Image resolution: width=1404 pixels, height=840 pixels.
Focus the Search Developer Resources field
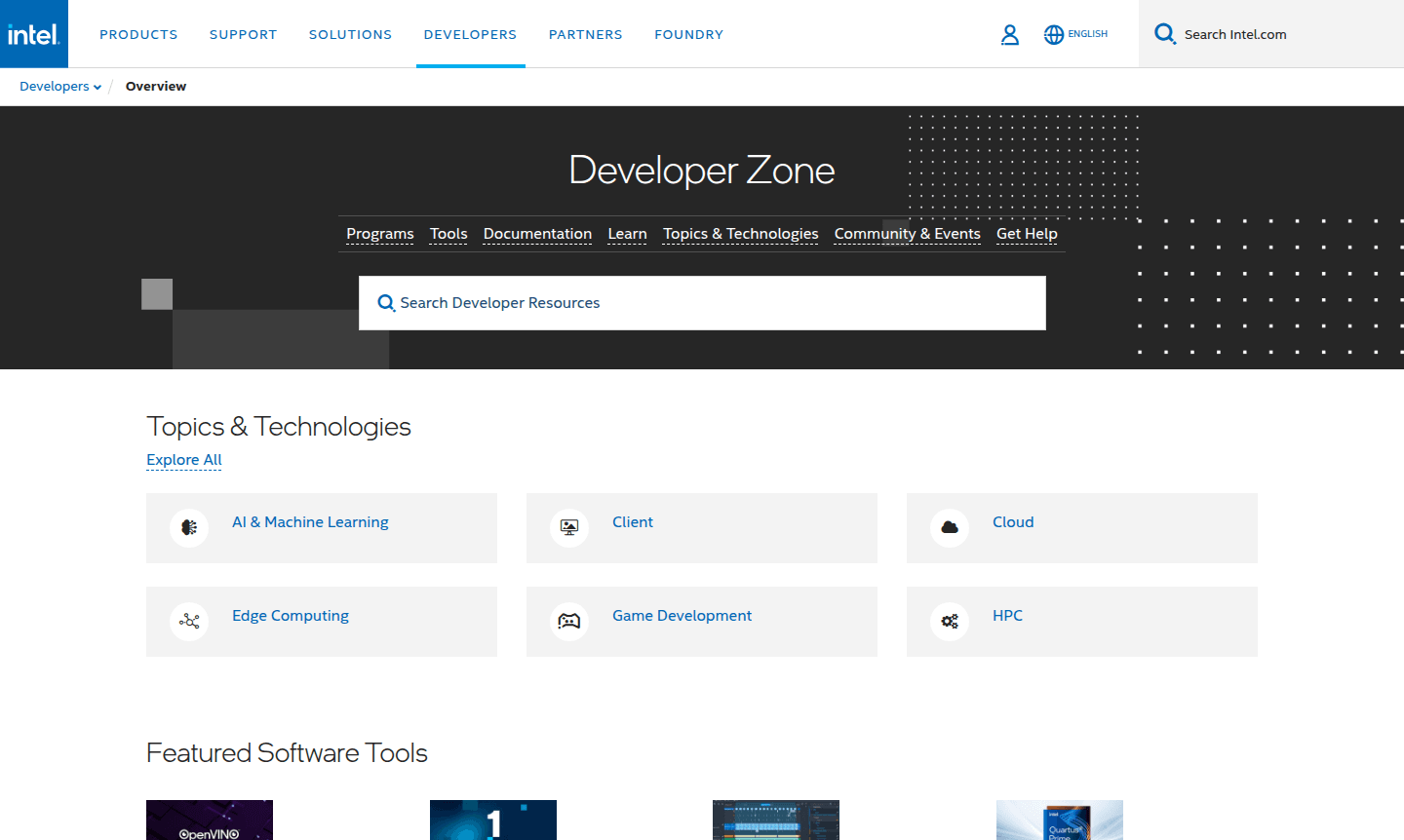pos(702,303)
